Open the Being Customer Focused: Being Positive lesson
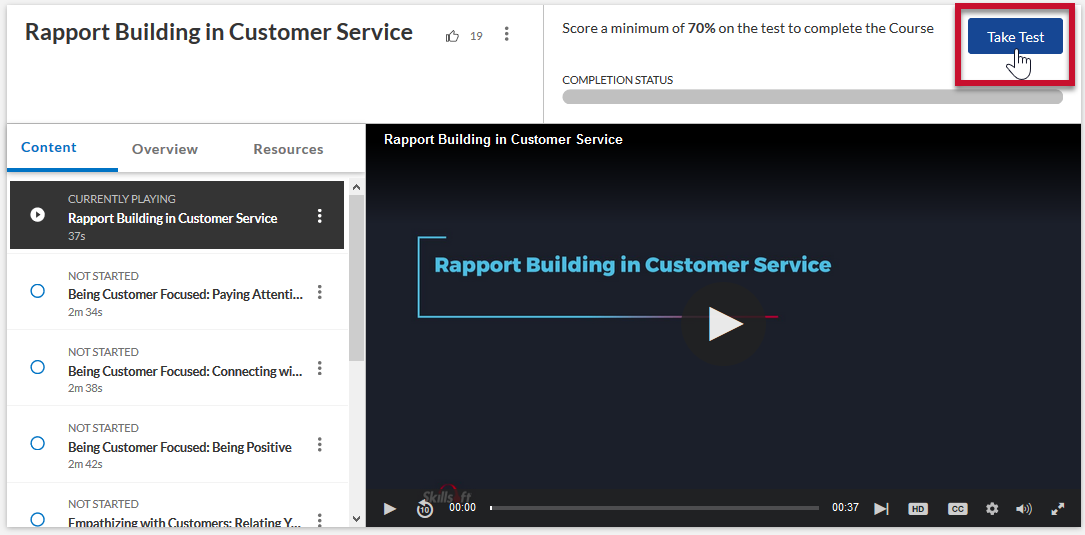 (180, 447)
